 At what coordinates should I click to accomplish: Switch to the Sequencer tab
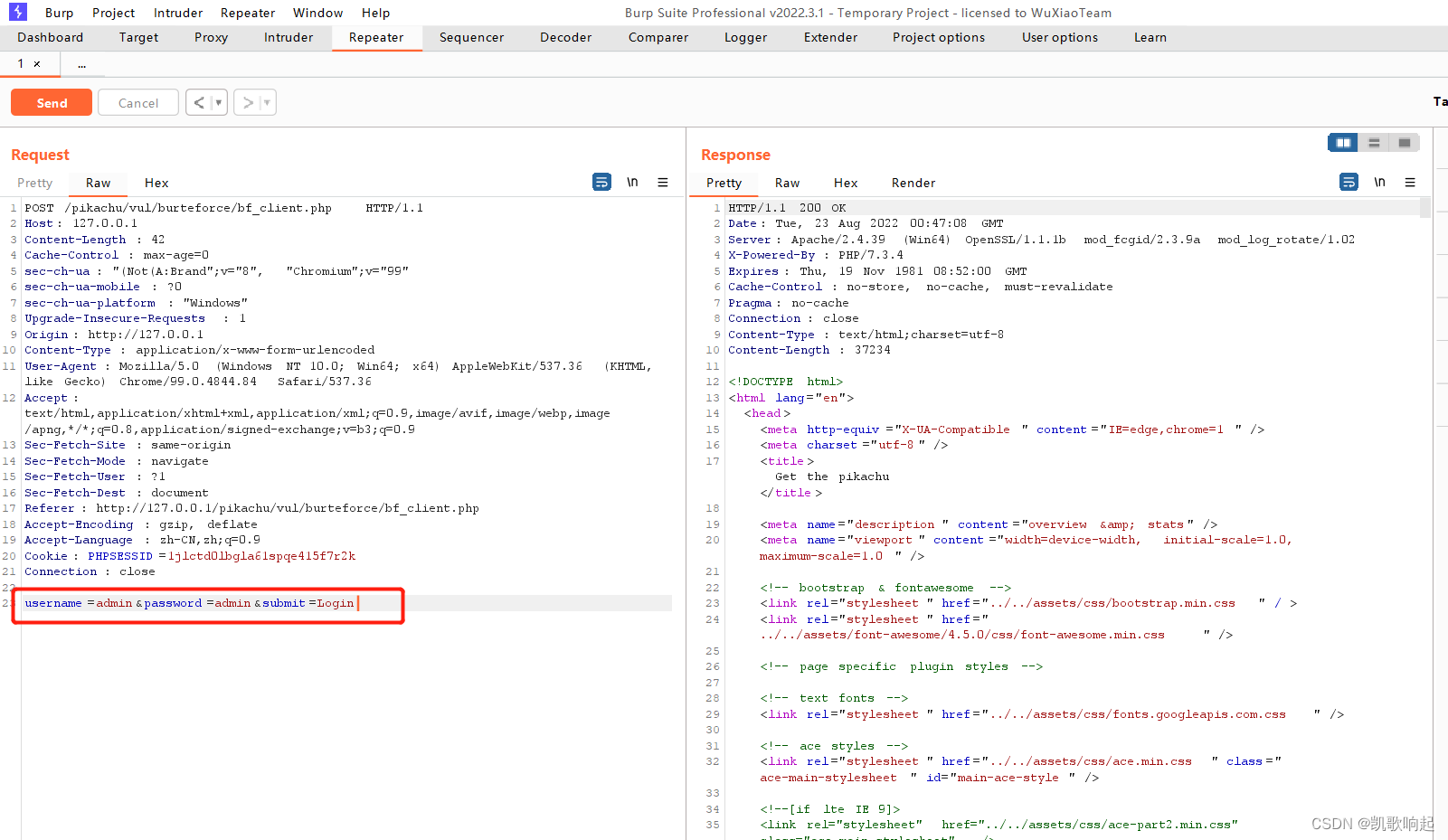(x=471, y=37)
